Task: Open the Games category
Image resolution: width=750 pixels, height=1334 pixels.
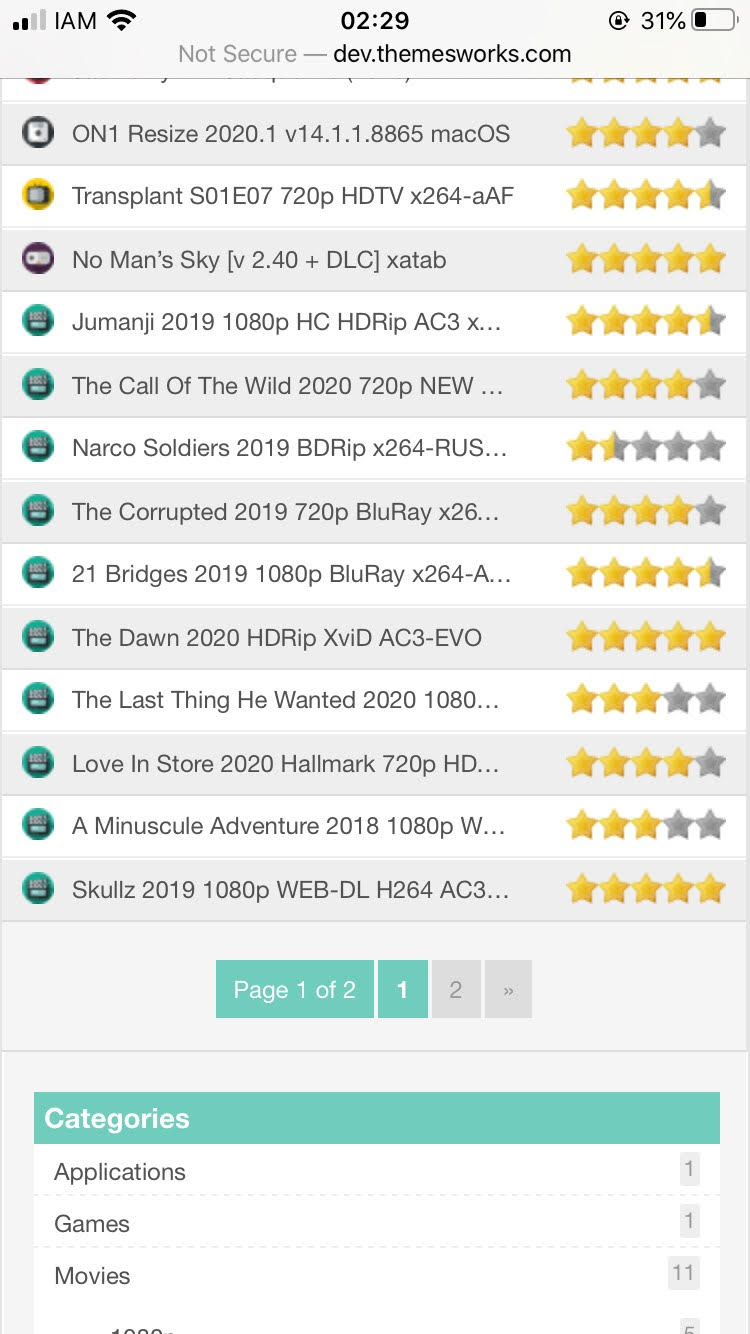Action: point(92,1224)
